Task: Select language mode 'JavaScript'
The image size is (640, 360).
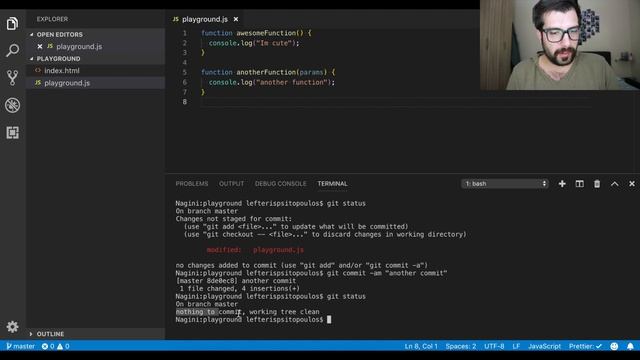Action: (x=544, y=346)
